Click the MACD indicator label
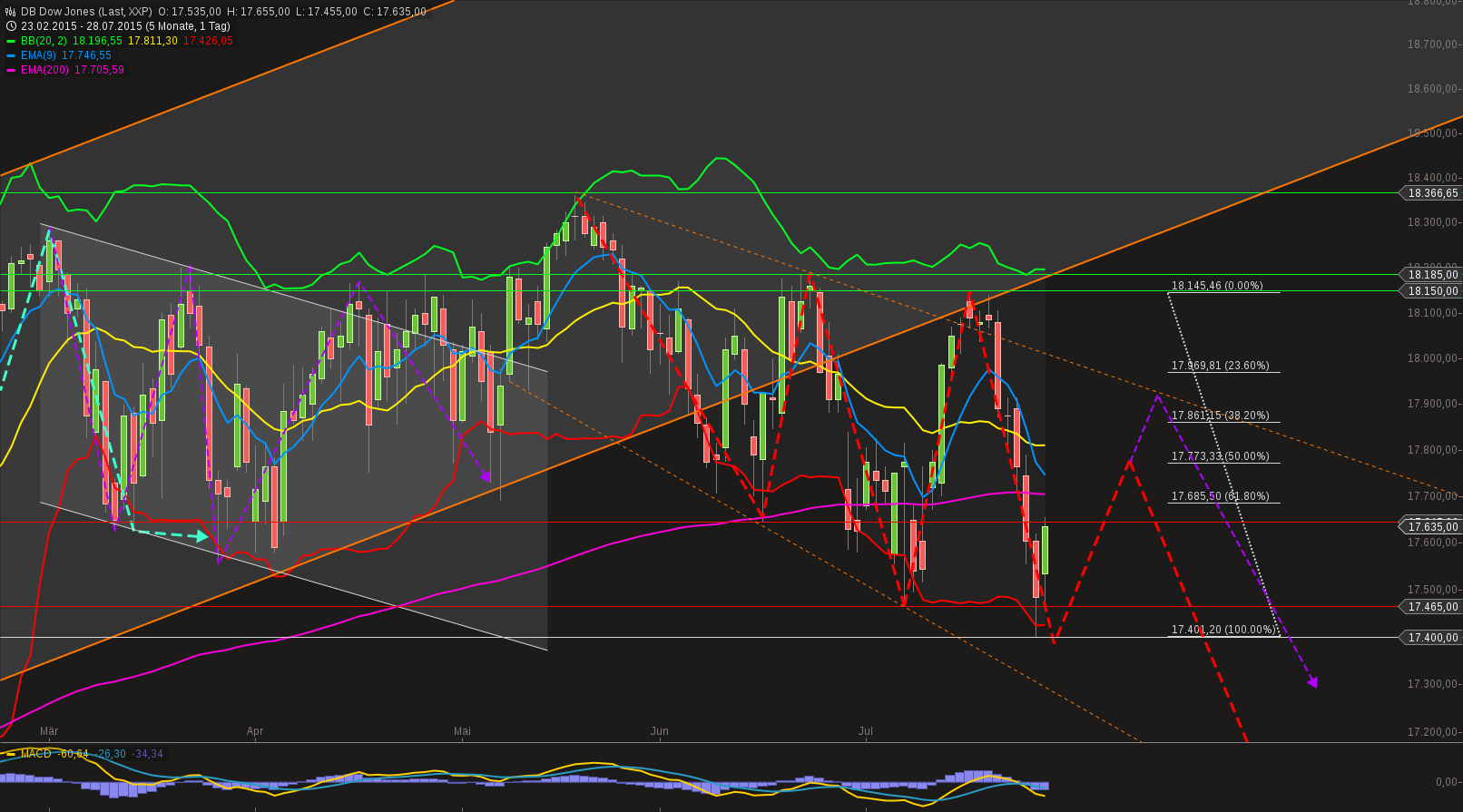 (36, 754)
